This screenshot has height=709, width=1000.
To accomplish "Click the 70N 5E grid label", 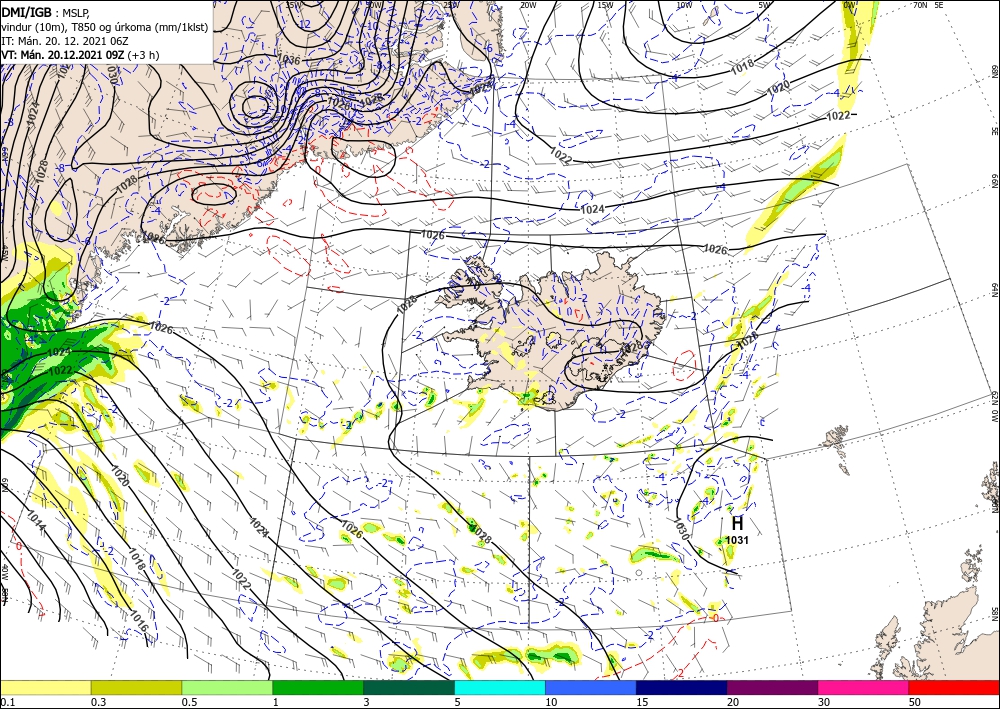I will 928,5.
